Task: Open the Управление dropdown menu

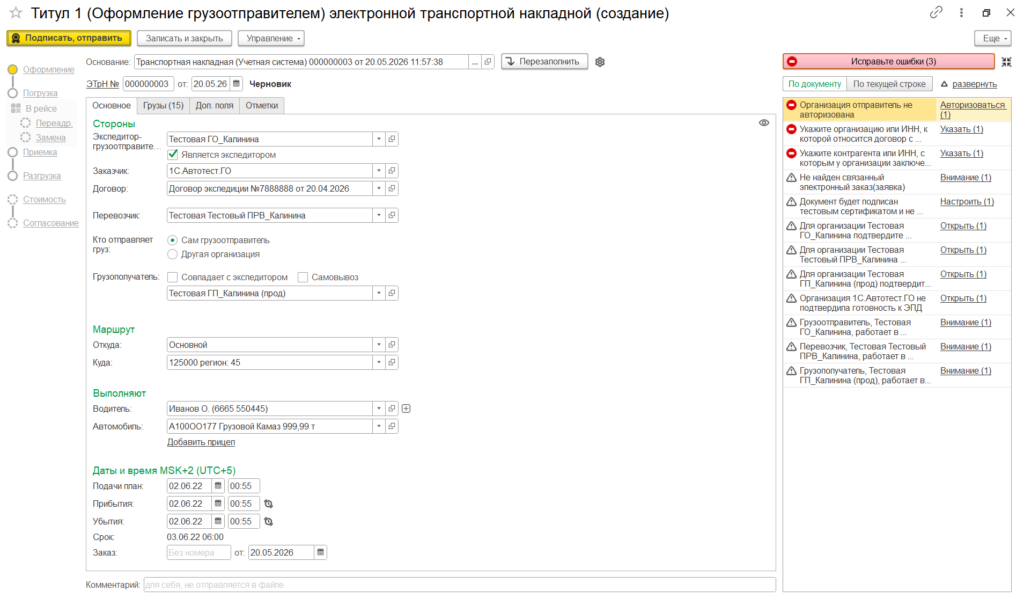Action: (x=271, y=39)
